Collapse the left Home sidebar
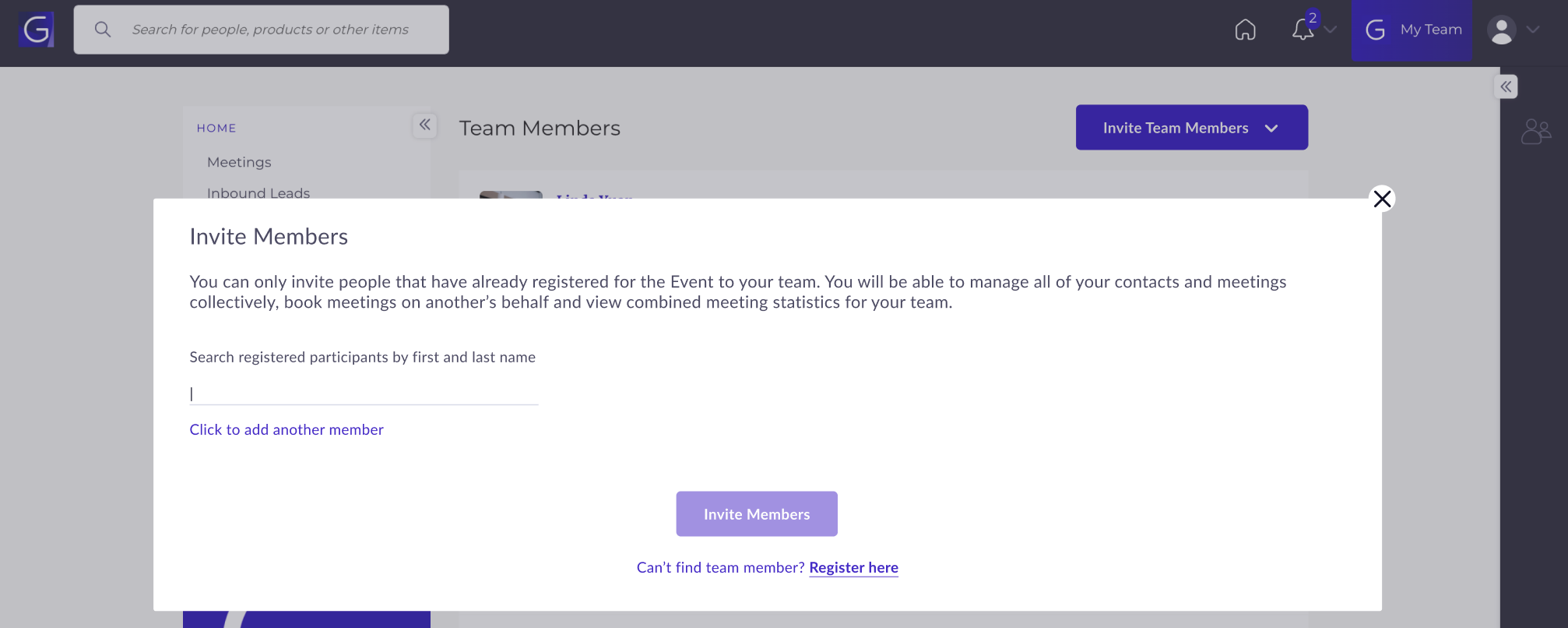Image resolution: width=1568 pixels, height=628 pixels. [x=424, y=125]
